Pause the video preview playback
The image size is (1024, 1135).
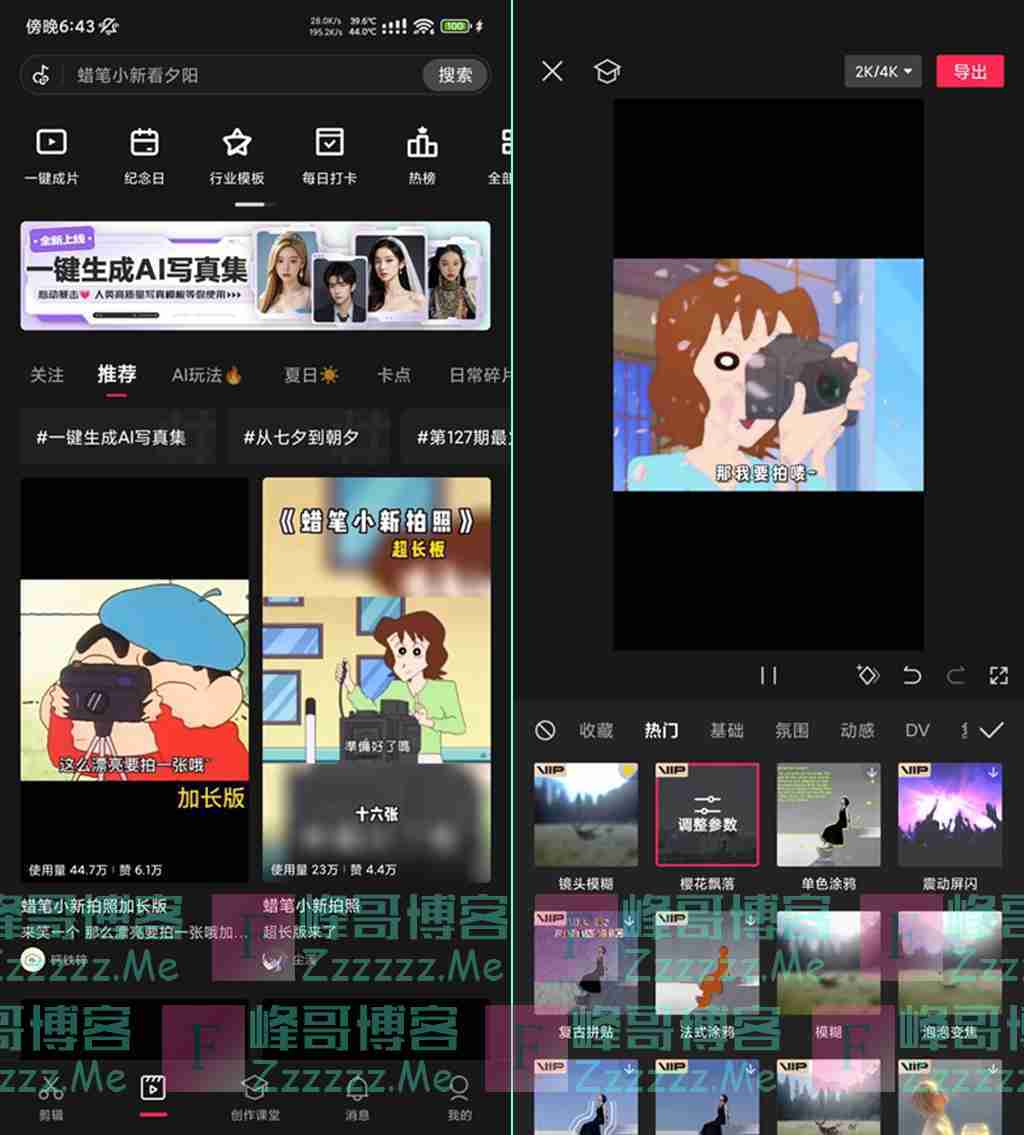[x=769, y=675]
